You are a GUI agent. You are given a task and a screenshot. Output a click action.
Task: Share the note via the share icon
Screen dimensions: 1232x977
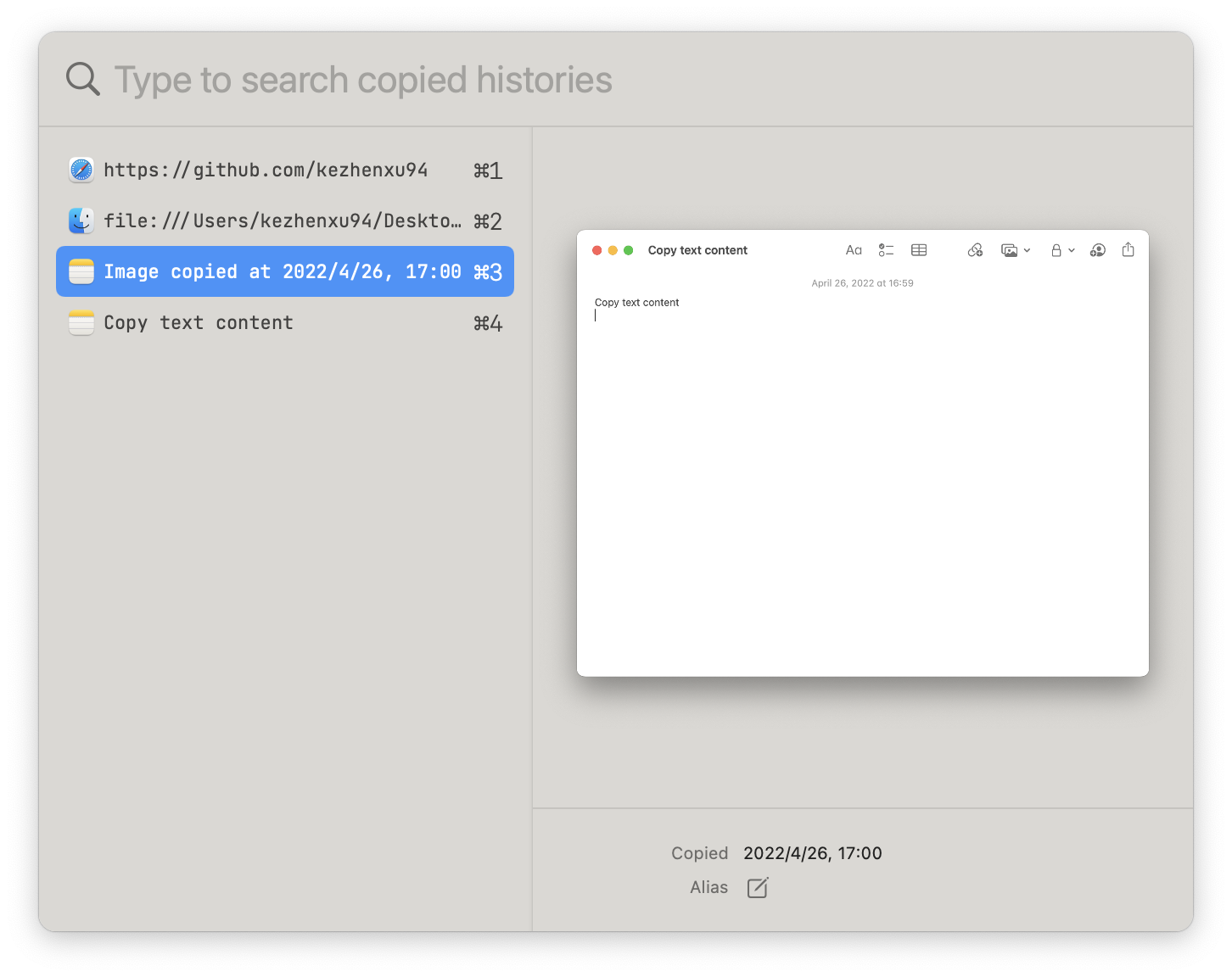click(1128, 249)
